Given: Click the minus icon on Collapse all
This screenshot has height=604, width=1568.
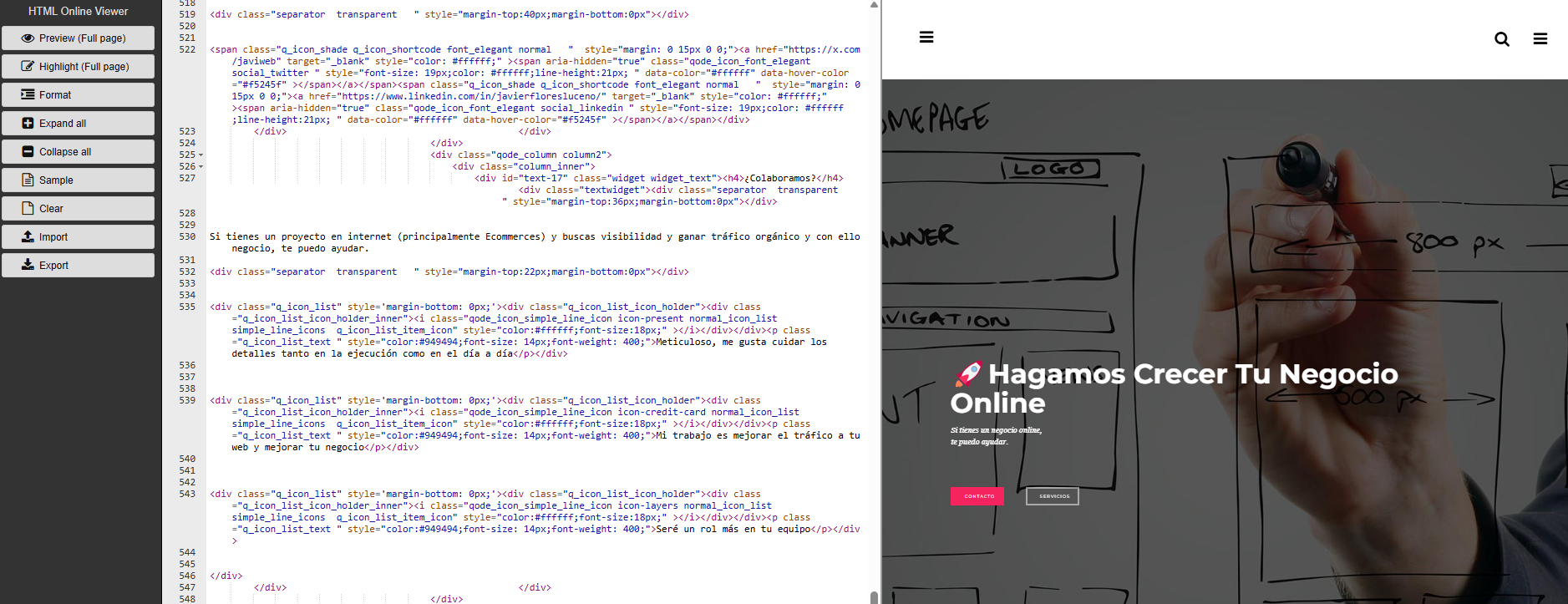Looking at the screenshot, I should (x=28, y=151).
